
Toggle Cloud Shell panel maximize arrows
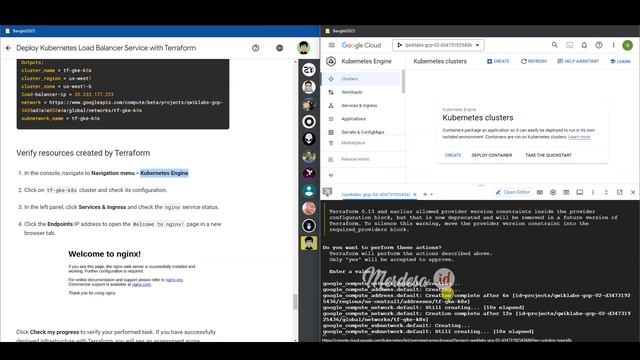(606, 192)
